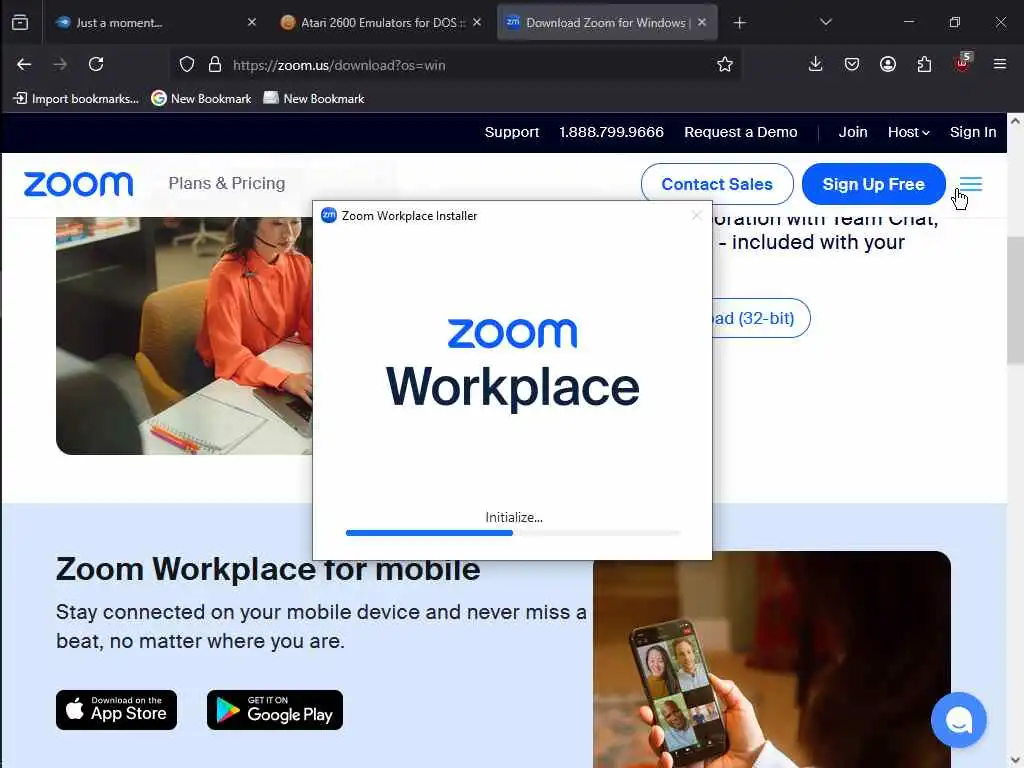
Task: Open Firefox tracking protection shield
Action: pos(187,65)
